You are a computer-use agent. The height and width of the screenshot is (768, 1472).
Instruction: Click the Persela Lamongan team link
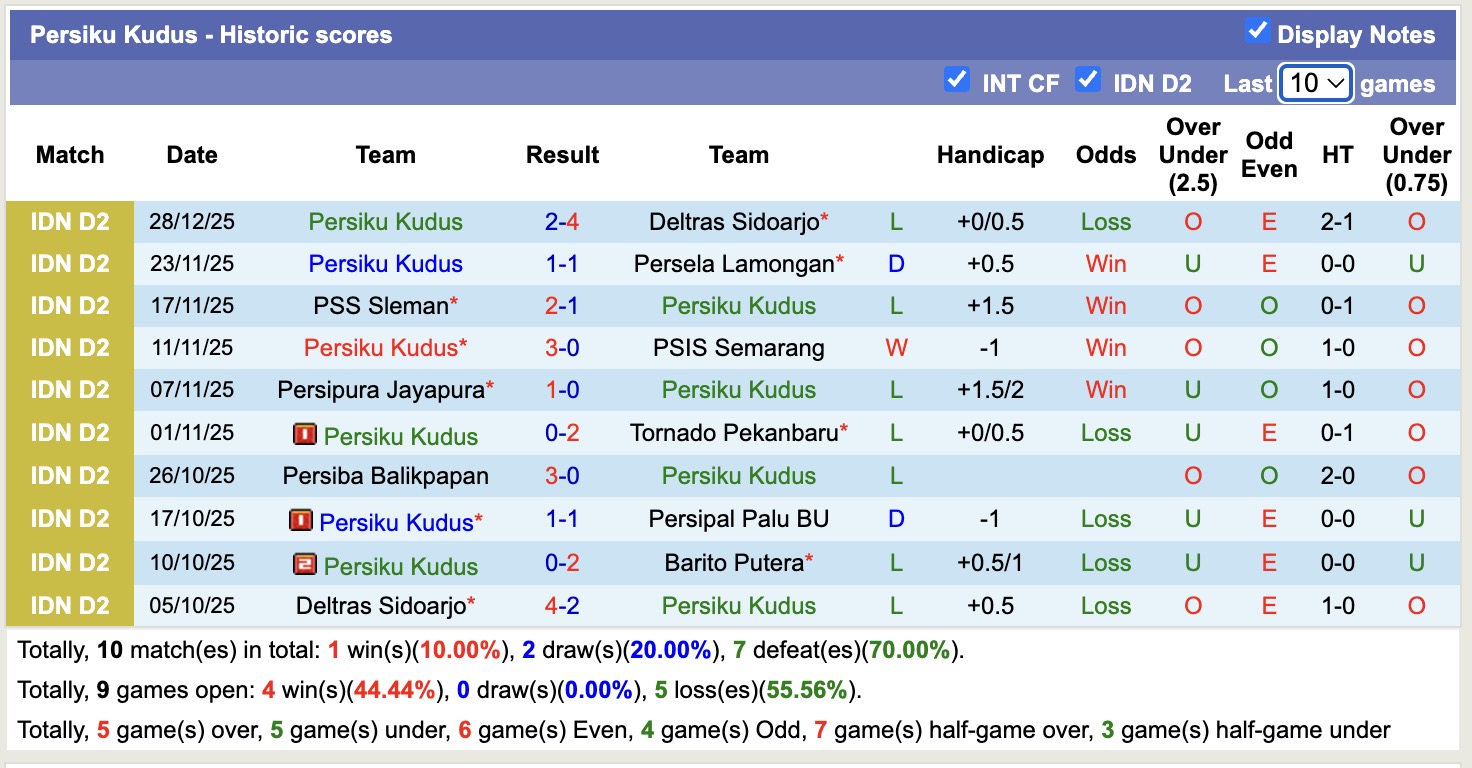click(x=731, y=263)
